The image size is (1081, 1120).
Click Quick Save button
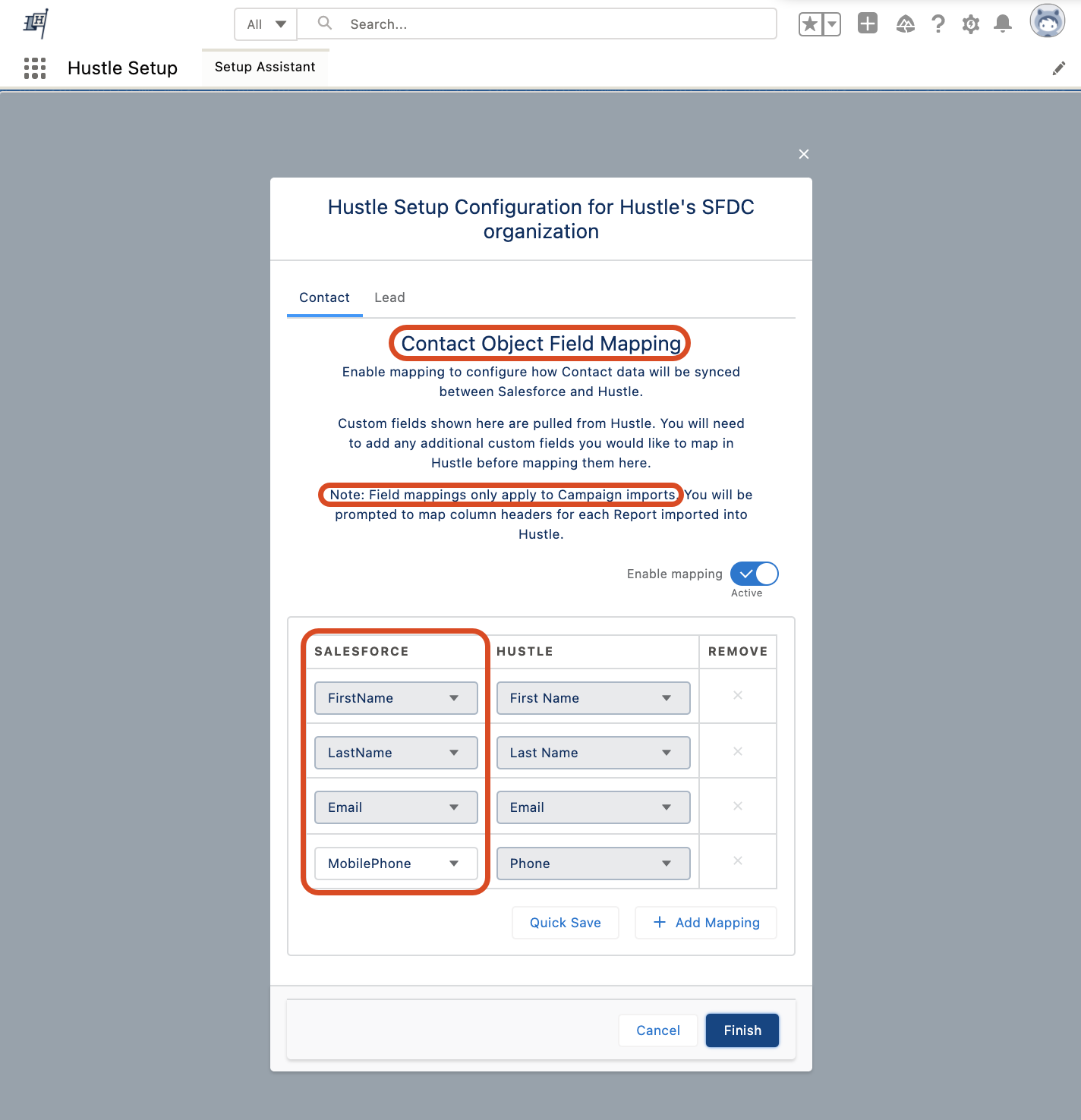pyautogui.click(x=566, y=923)
